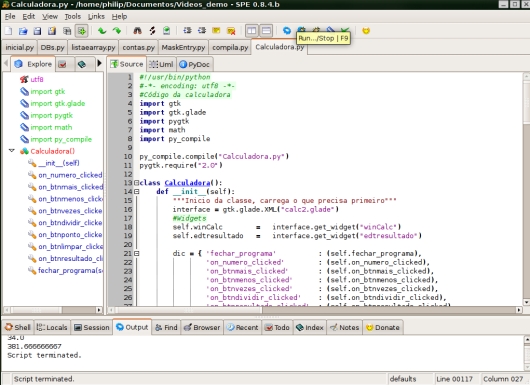Open the Find bottom tab
The height and width of the screenshot is (385, 530).
(x=166, y=328)
